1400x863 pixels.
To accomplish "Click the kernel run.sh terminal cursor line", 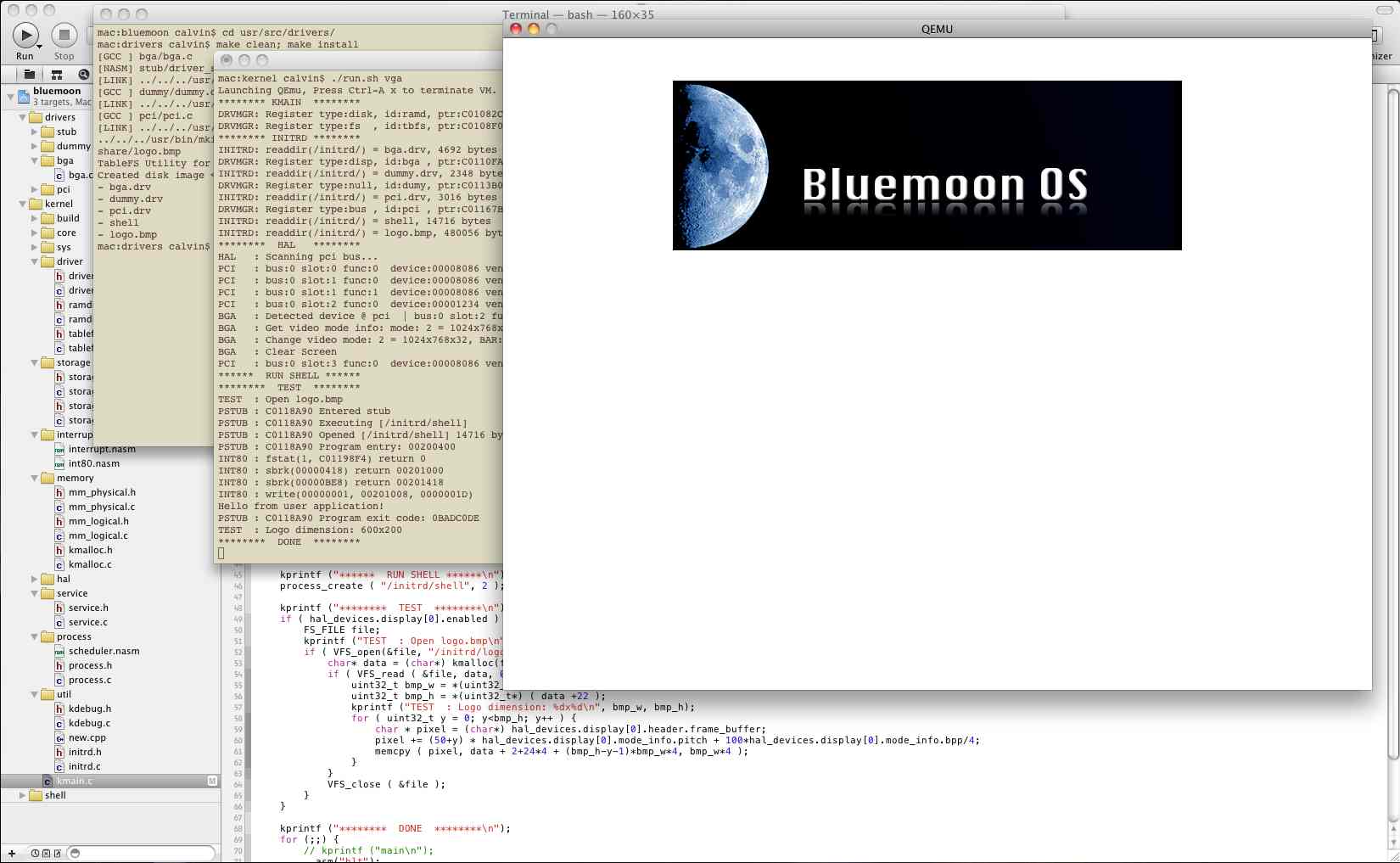I will [221, 553].
